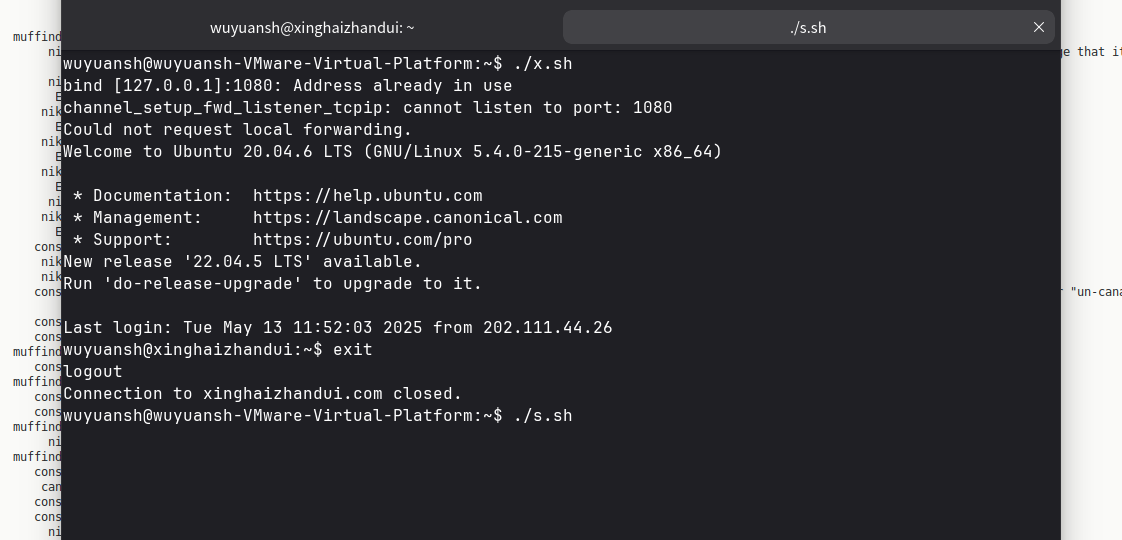This screenshot has height=540, width=1122.
Task: Select the ./s.sh tab
Action: click(807, 28)
